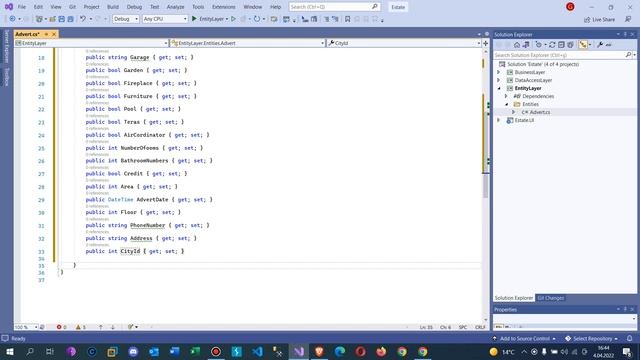Screen dimensions: 640x360
Task: Select Solution 'Estate' root node
Action: [543, 64]
